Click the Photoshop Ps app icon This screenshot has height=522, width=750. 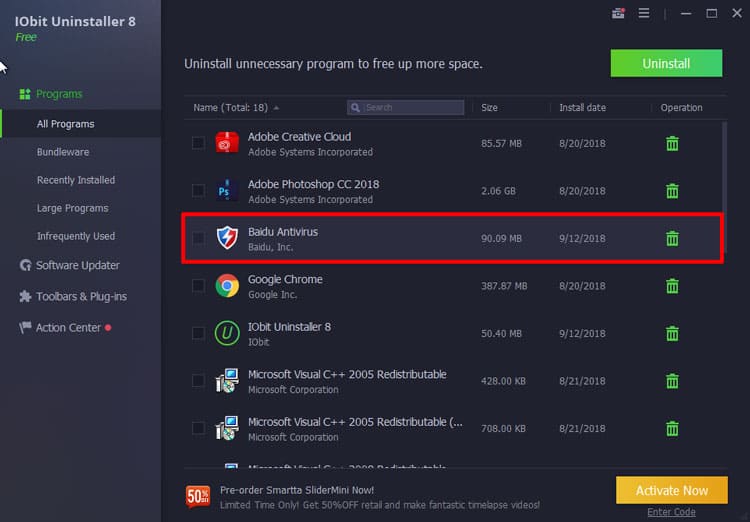click(227, 190)
